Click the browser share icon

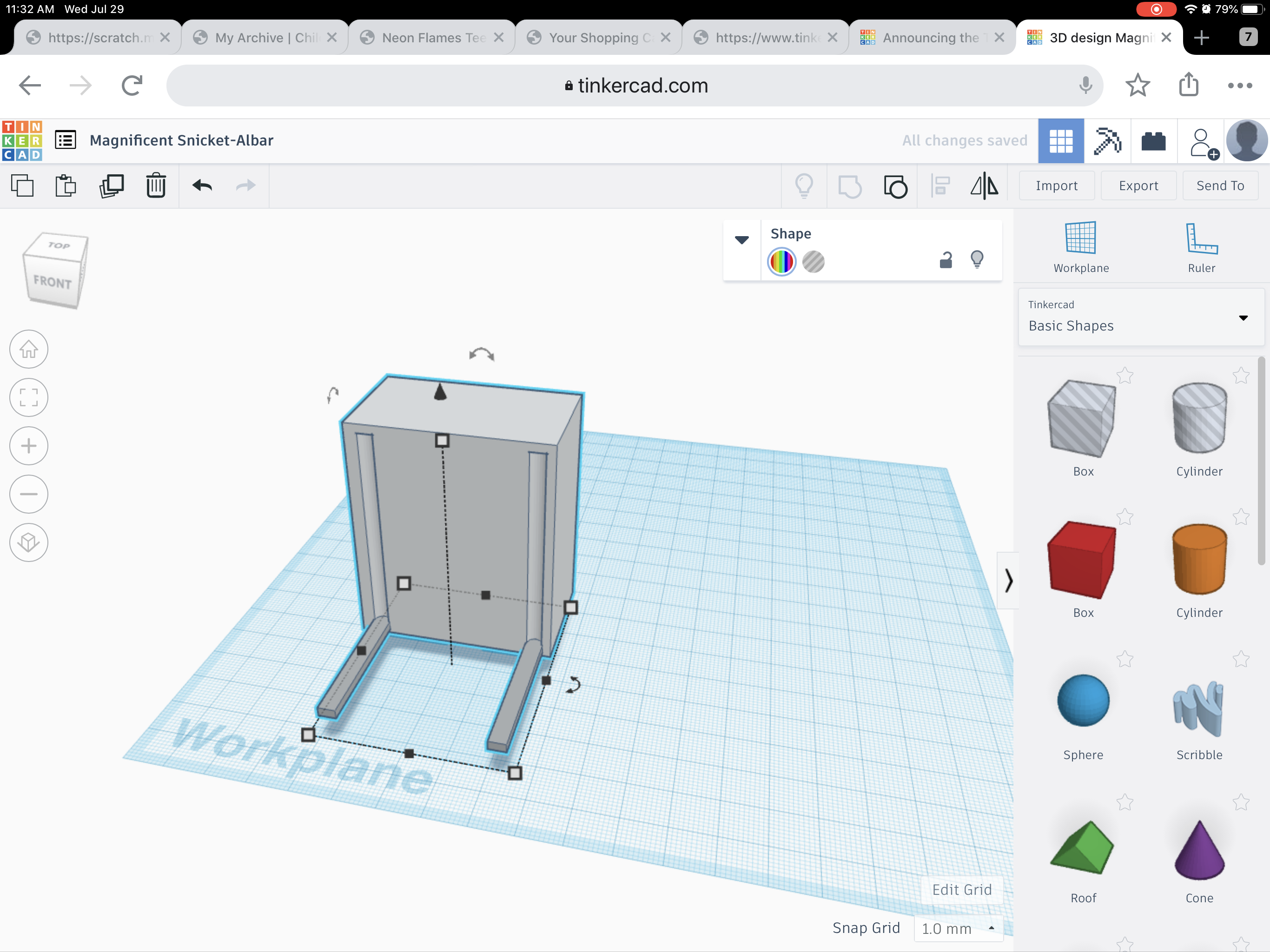coord(1189,85)
